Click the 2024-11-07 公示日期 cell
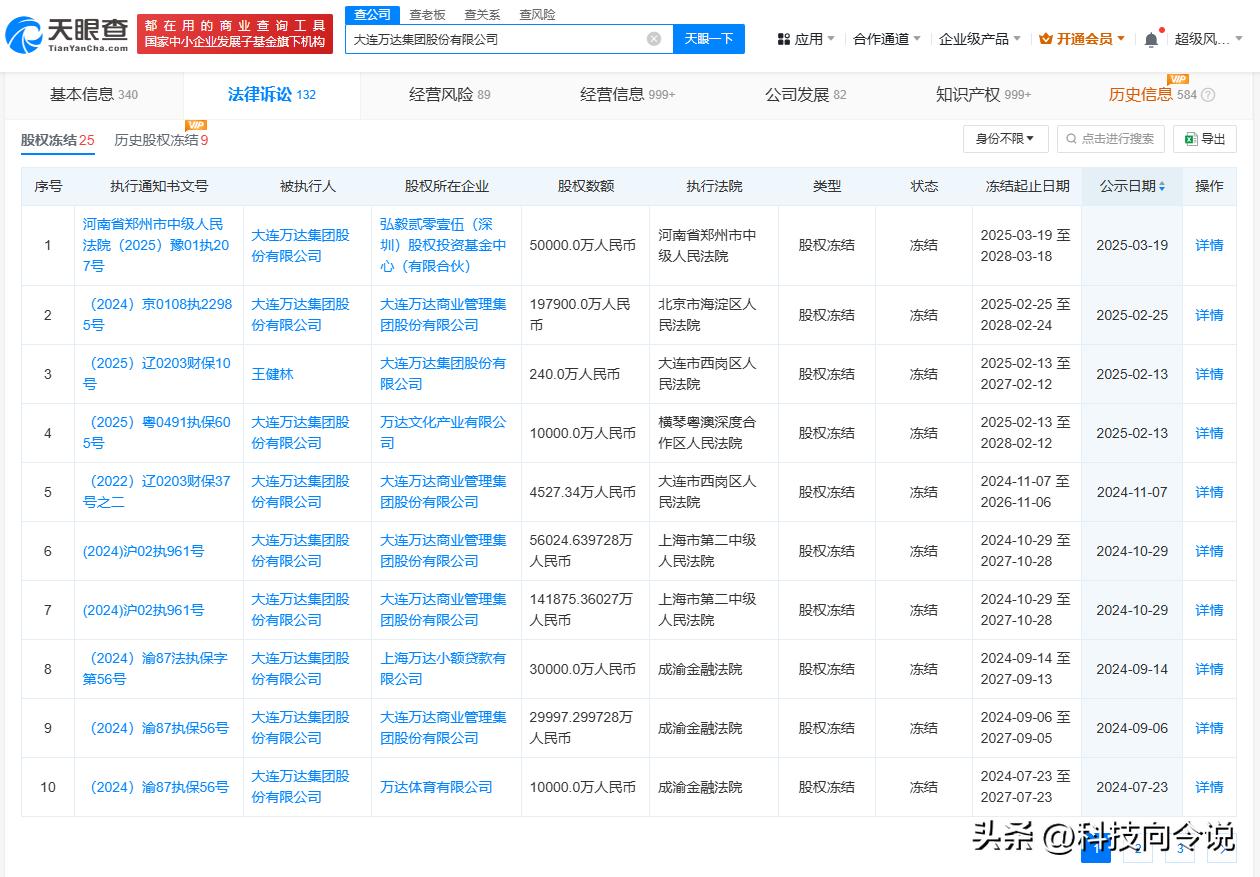Image resolution: width=1260 pixels, height=877 pixels. [1132, 492]
